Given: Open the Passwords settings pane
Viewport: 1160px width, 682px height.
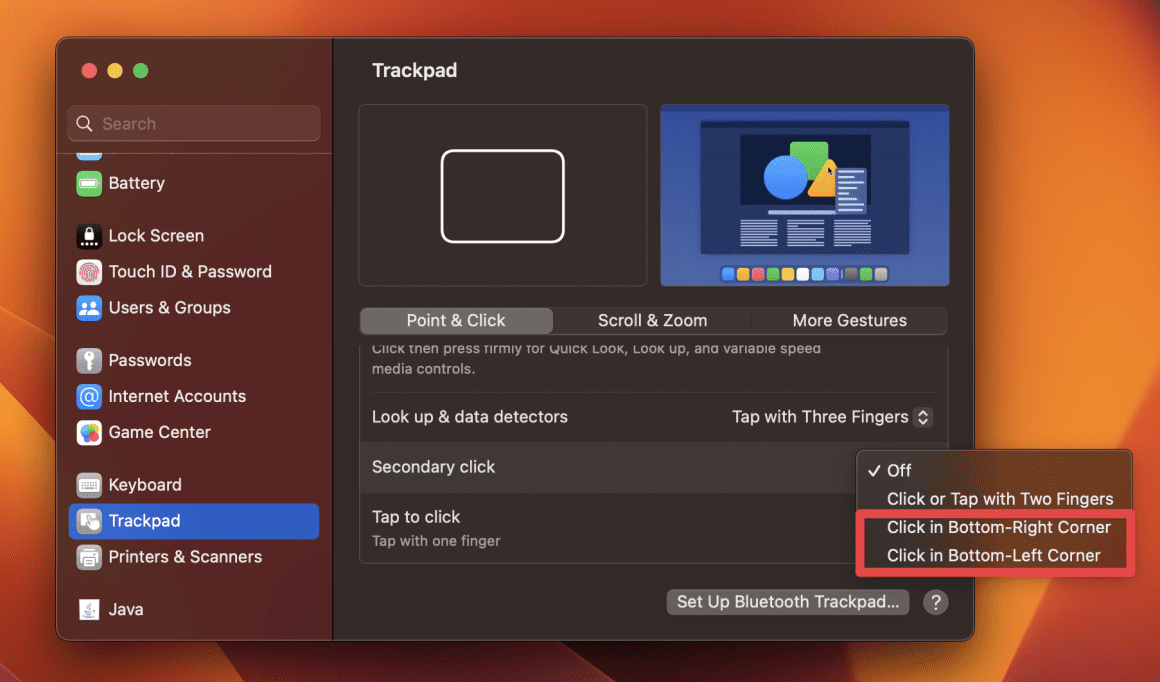Looking at the screenshot, I should 145,360.
